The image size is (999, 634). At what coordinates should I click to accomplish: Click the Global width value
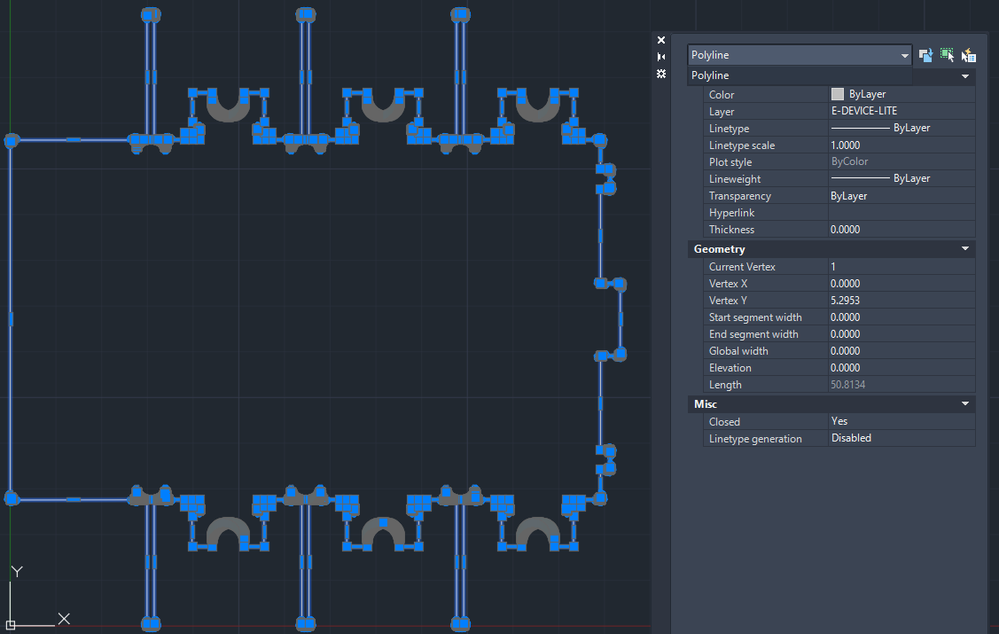pyautogui.click(x=902, y=351)
